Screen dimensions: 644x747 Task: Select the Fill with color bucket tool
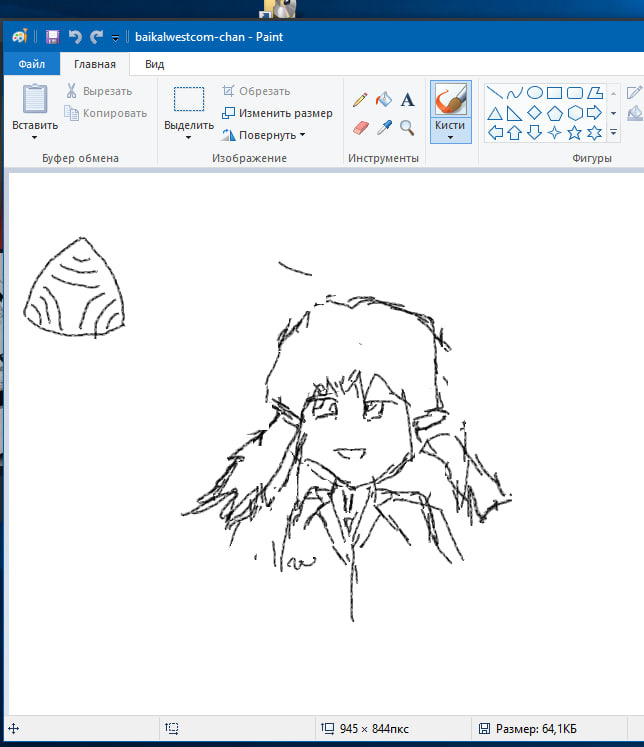click(x=385, y=100)
